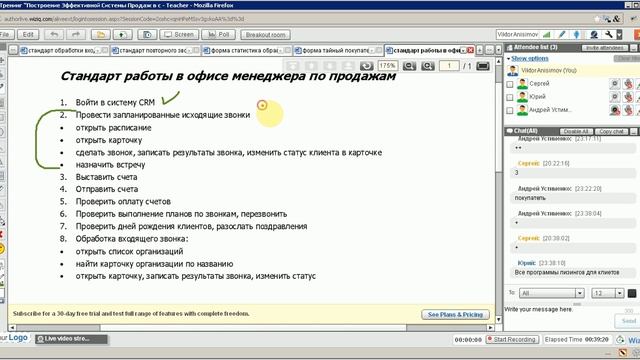Click the zoom in magnifier icon
640x360 pixels.
pyautogui.click(x=428, y=66)
